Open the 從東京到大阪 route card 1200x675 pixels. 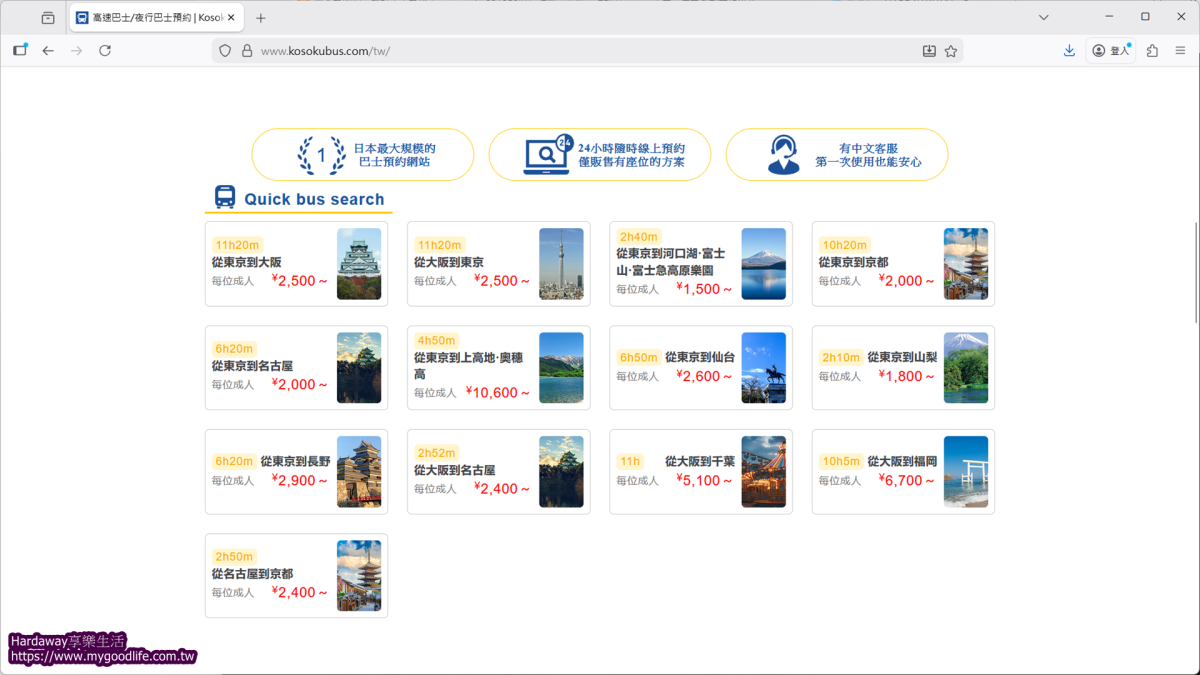(296, 264)
